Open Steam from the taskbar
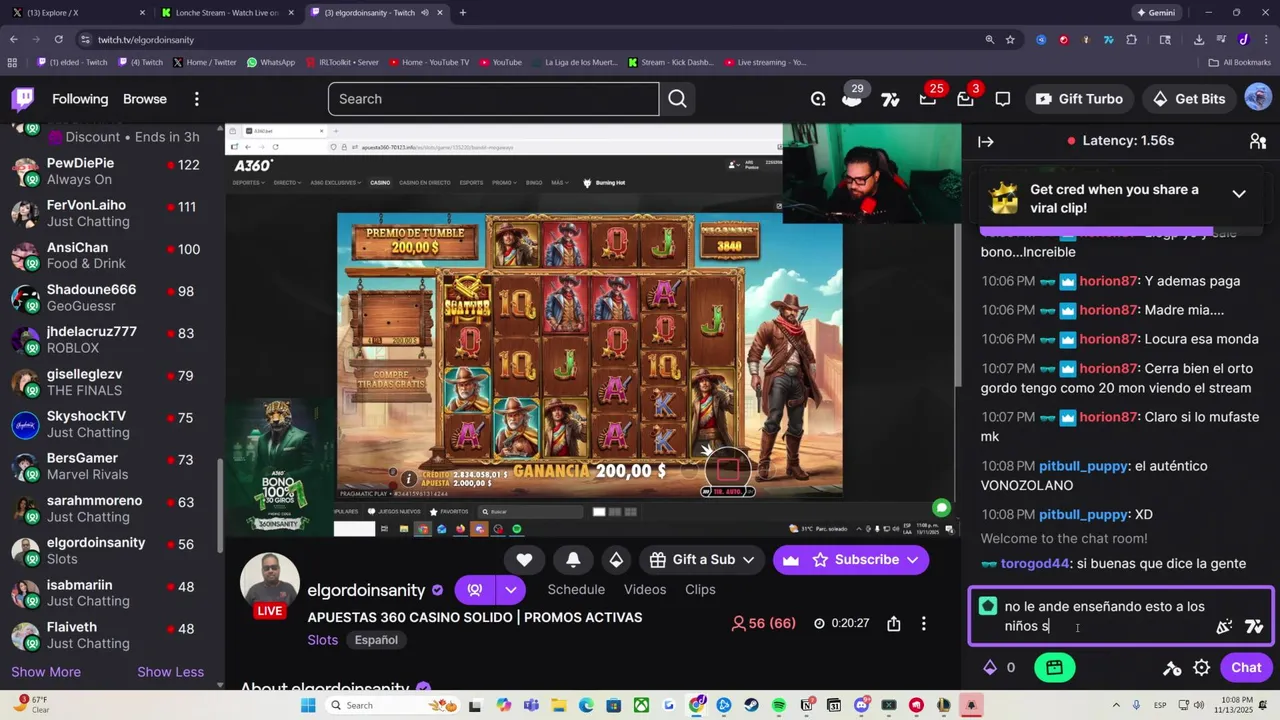1280x720 pixels. pos(750,705)
